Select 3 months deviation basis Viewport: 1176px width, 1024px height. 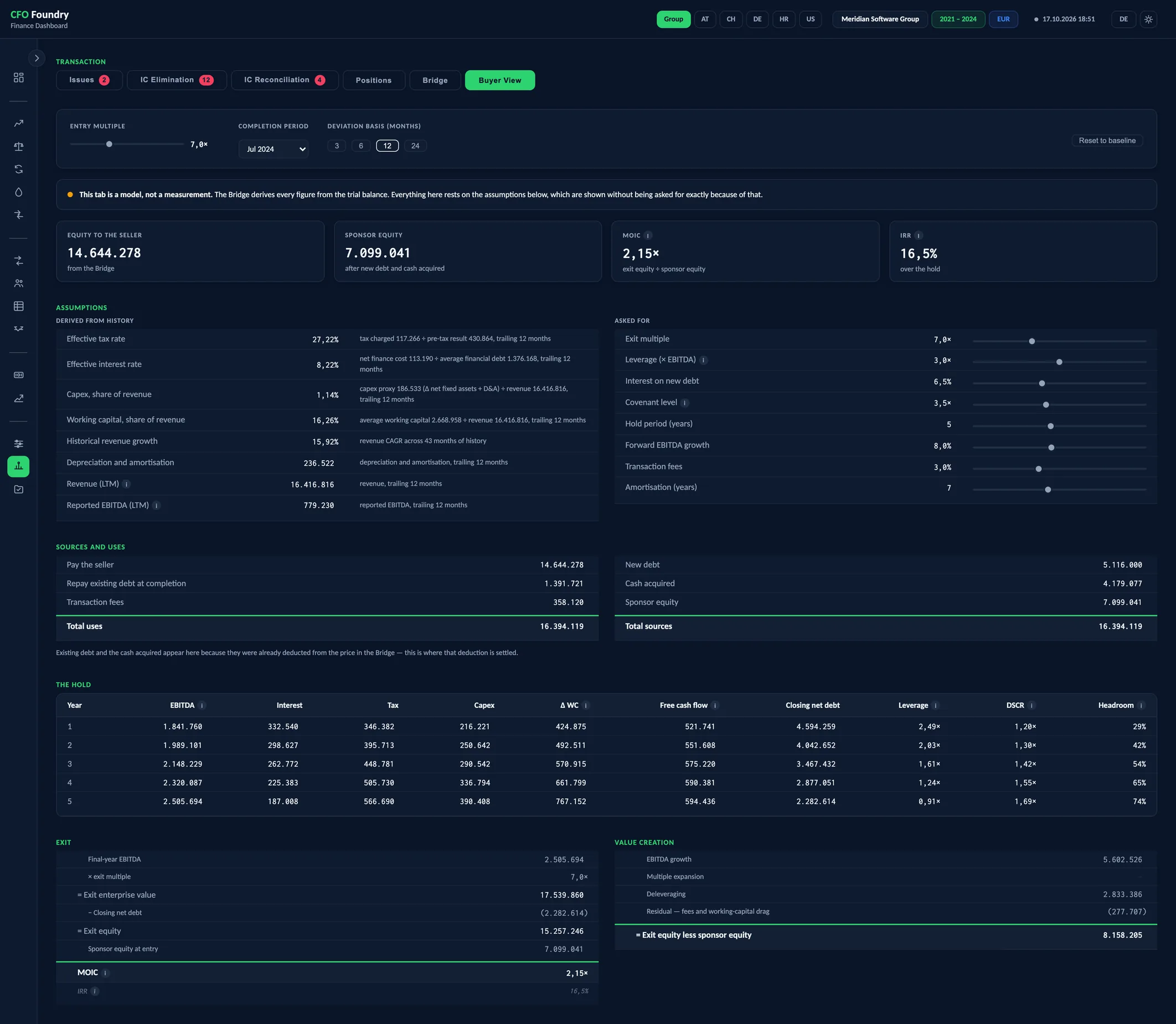coord(337,146)
